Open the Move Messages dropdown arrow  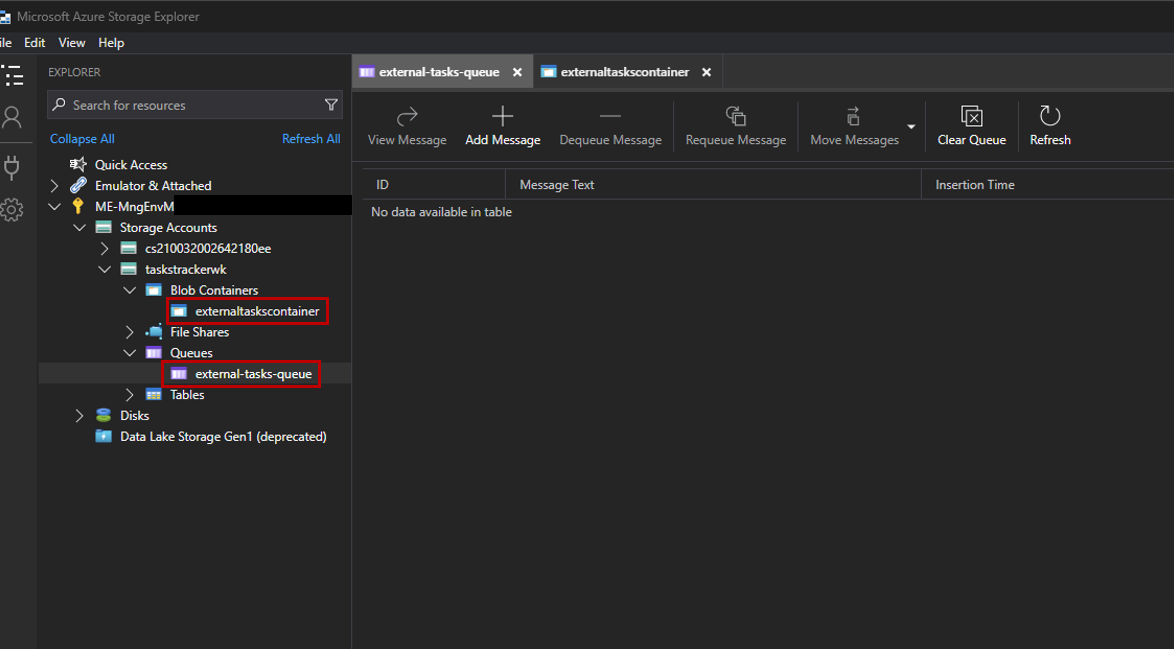911,127
